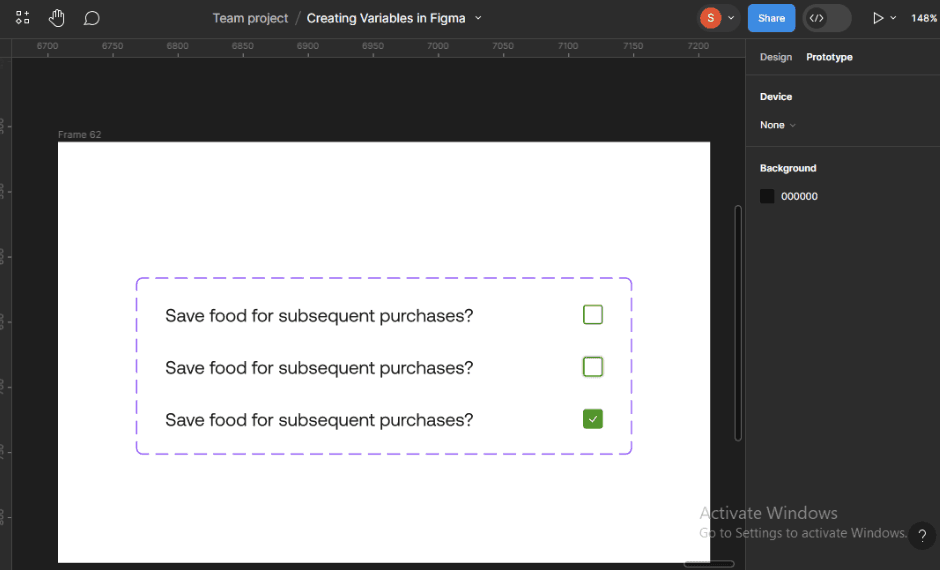Click second Save food for subsequent purchases text

coord(319,367)
